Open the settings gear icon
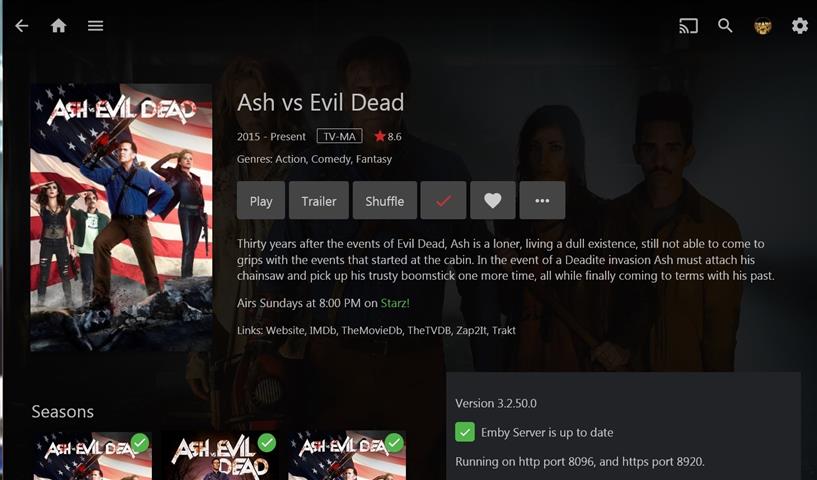This screenshot has height=480, width=817. pyautogui.click(x=800, y=26)
